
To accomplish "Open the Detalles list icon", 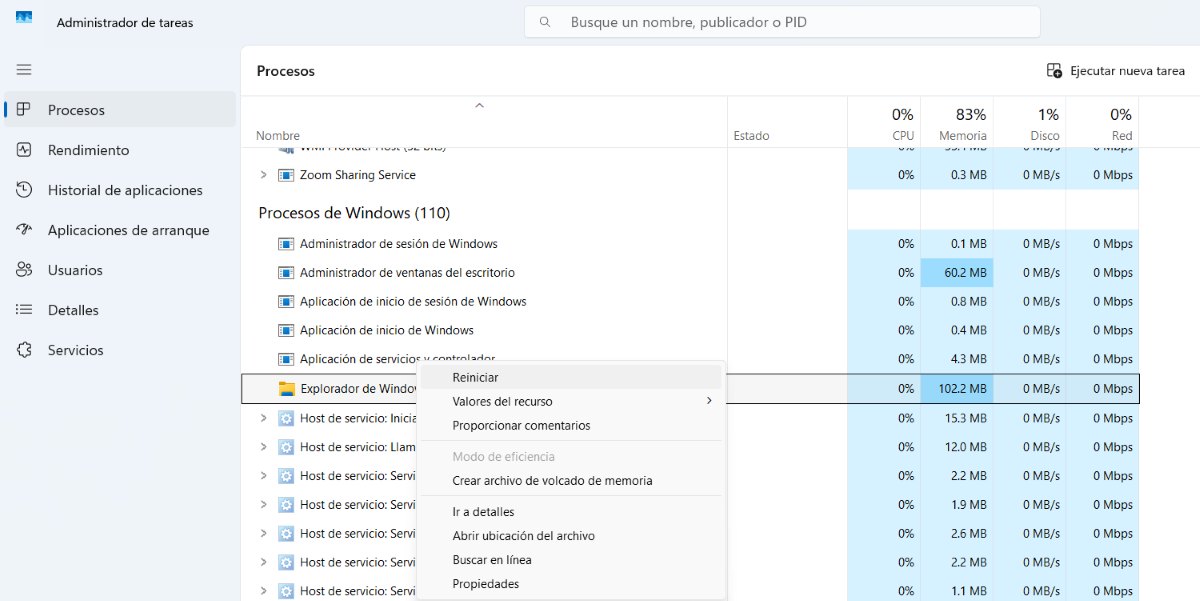I will (x=25, y=310).
